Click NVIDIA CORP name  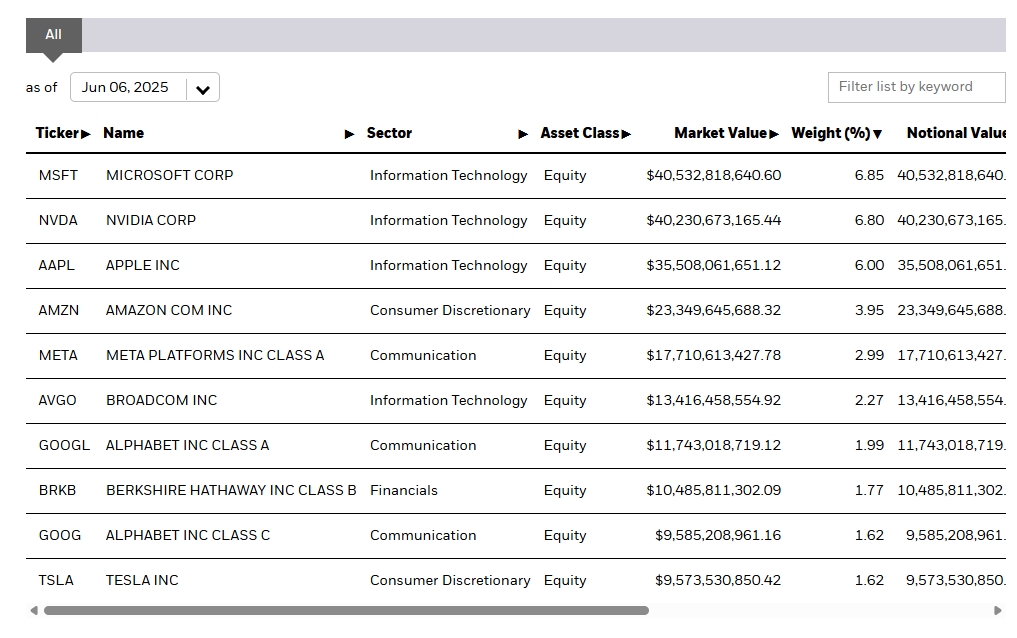[x=151, y=220]
